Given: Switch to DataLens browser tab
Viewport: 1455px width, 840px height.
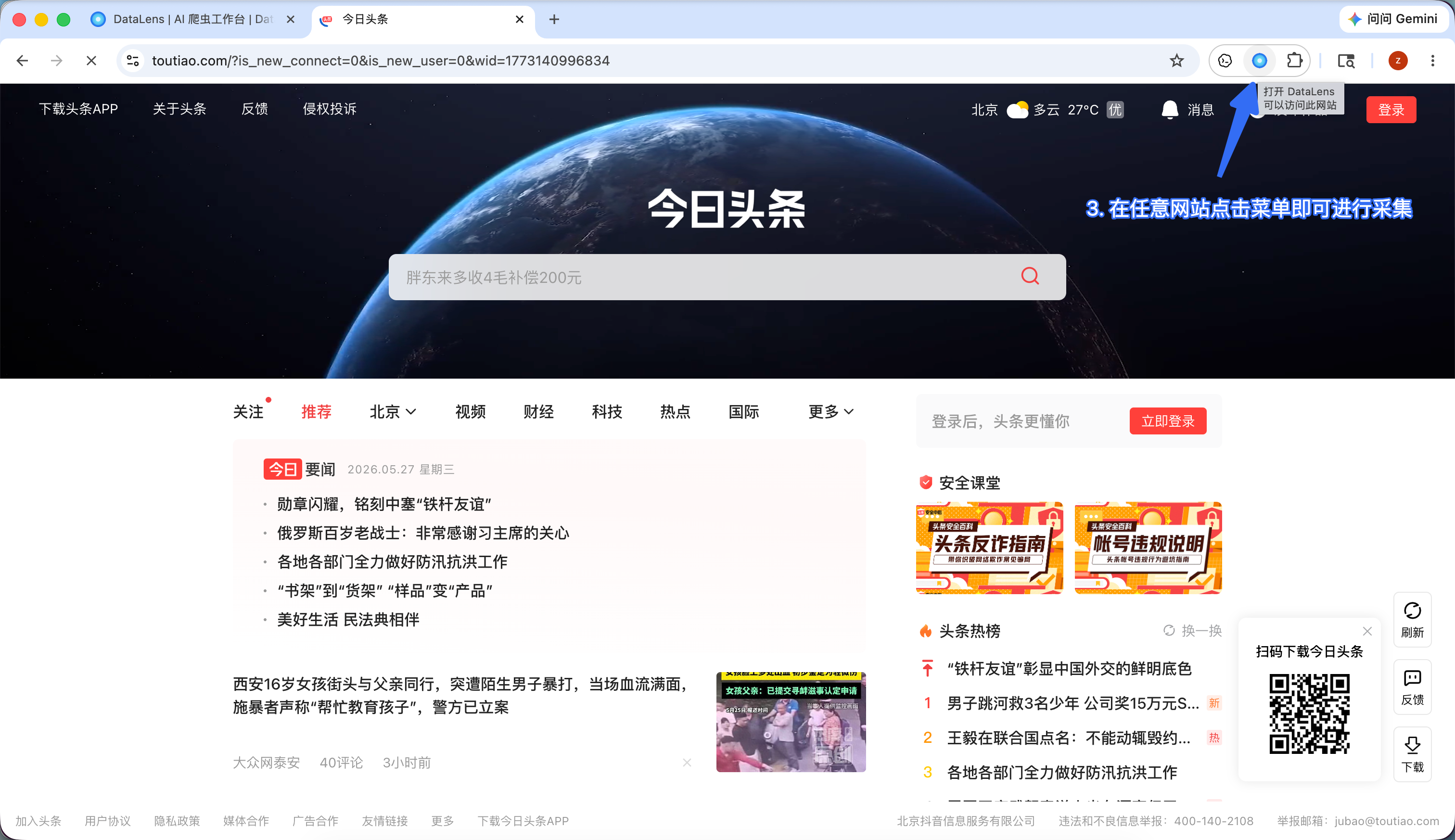Looking at the screenshot, I should 193,20.
